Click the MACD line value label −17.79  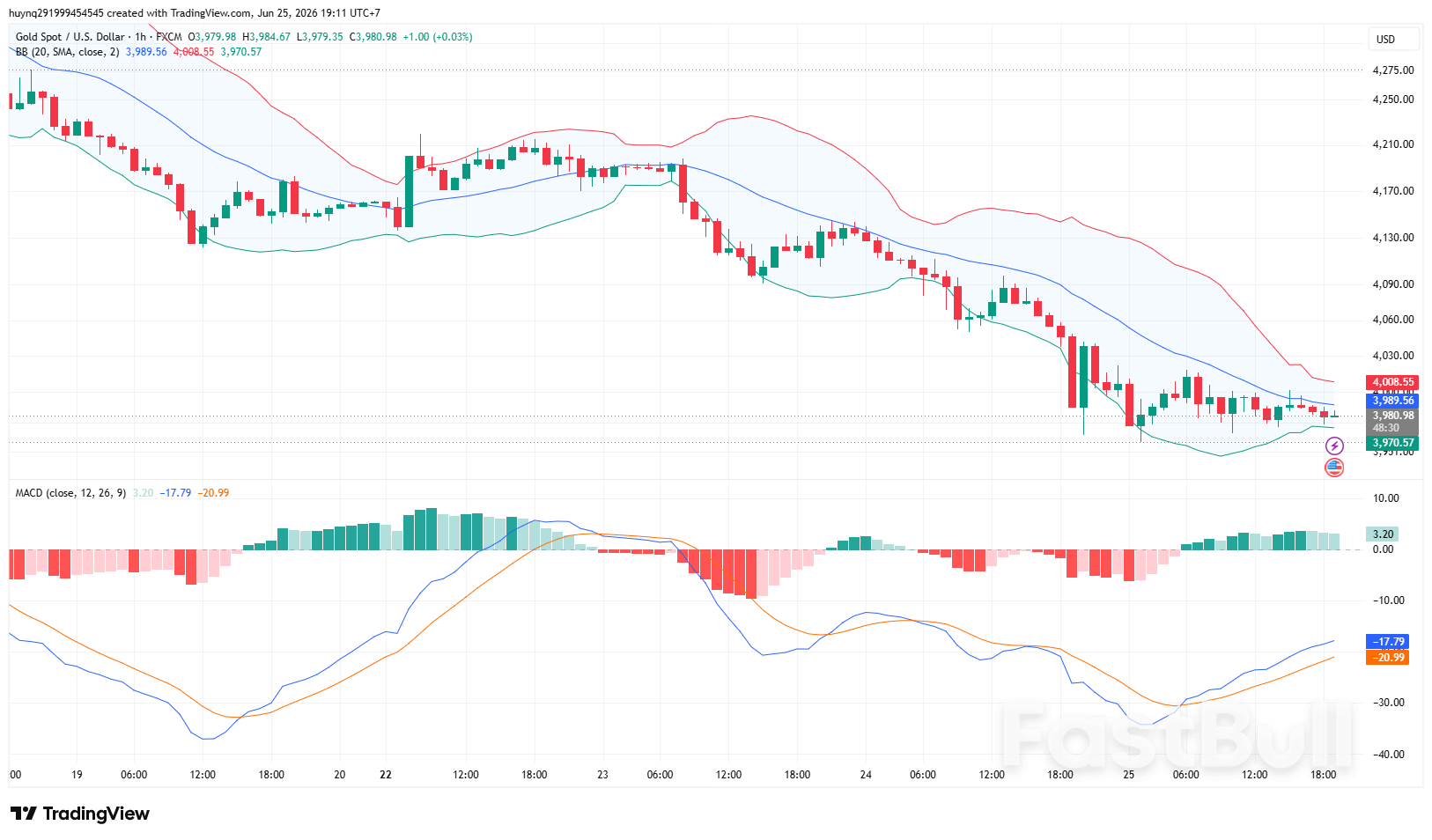1388,642
